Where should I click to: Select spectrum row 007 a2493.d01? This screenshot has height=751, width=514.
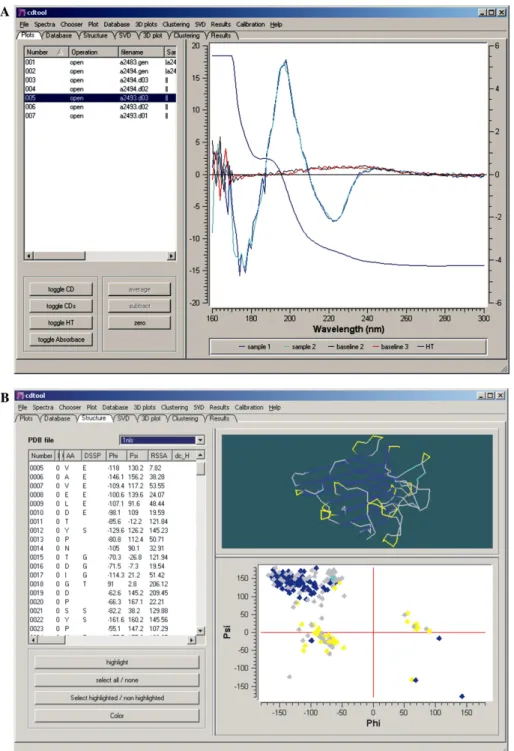[x=100, y=116]
